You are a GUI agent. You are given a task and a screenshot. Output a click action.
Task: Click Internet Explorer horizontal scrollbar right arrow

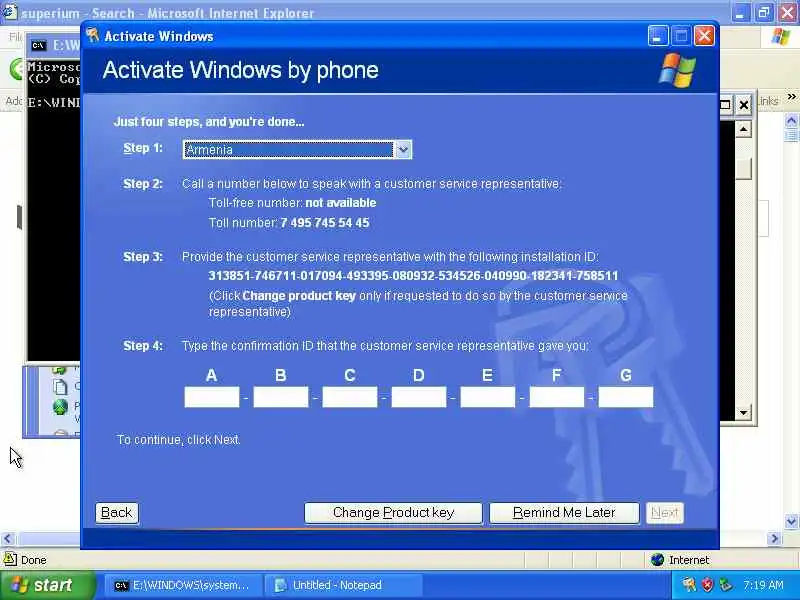(774, 538)
